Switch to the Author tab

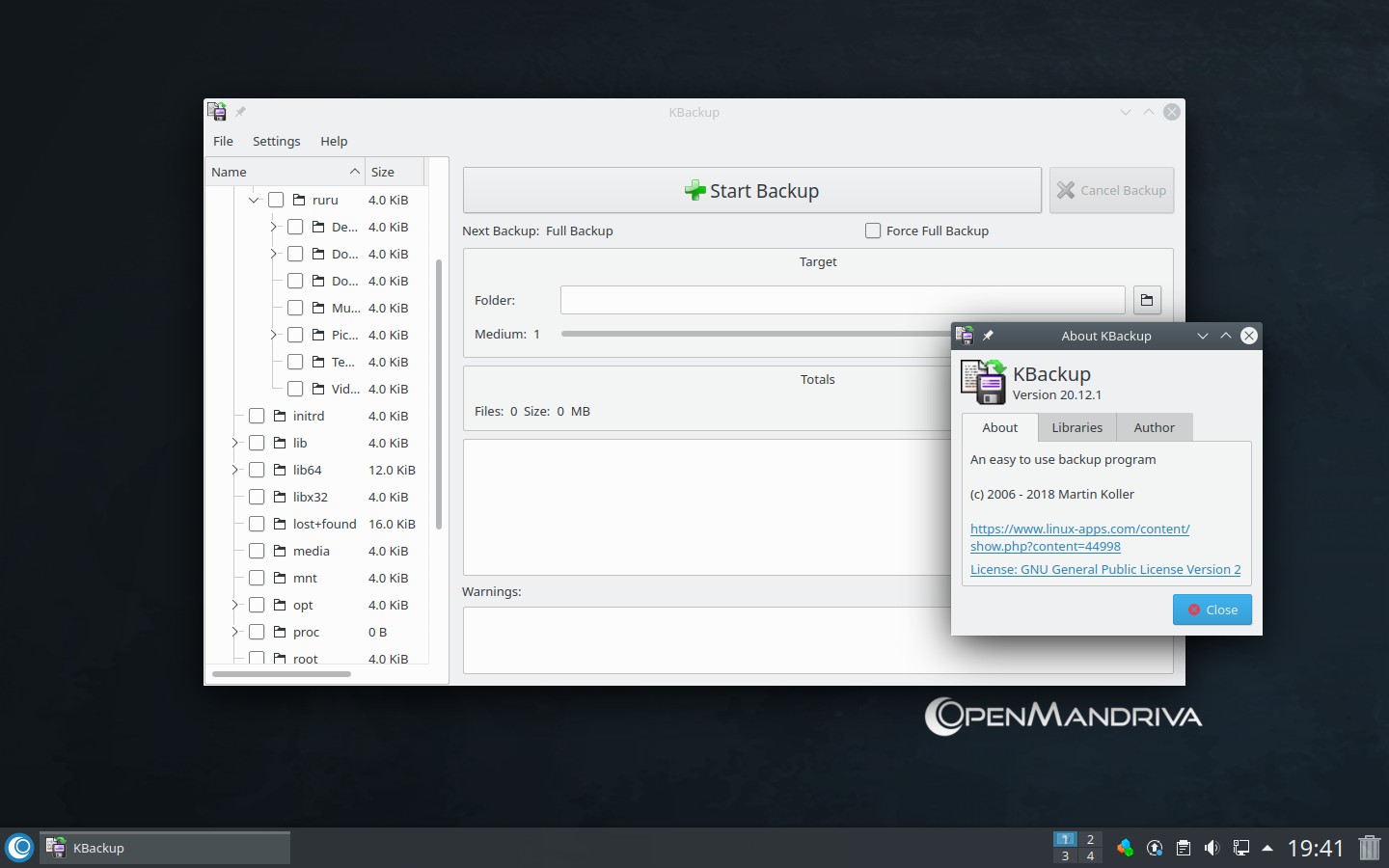[x=1154, y=427]
